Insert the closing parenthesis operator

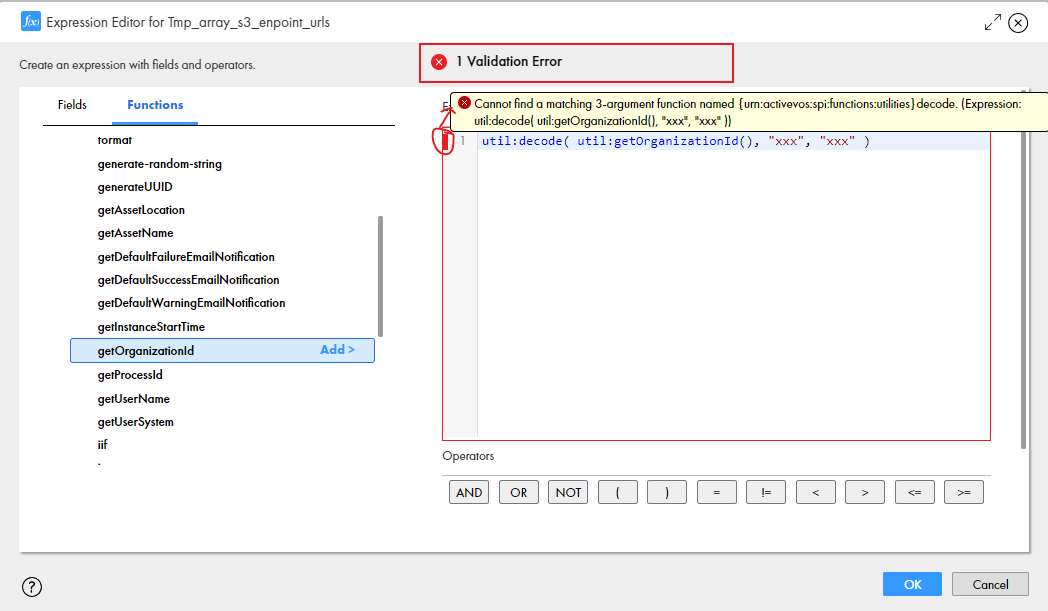click(x=667, y=493)
